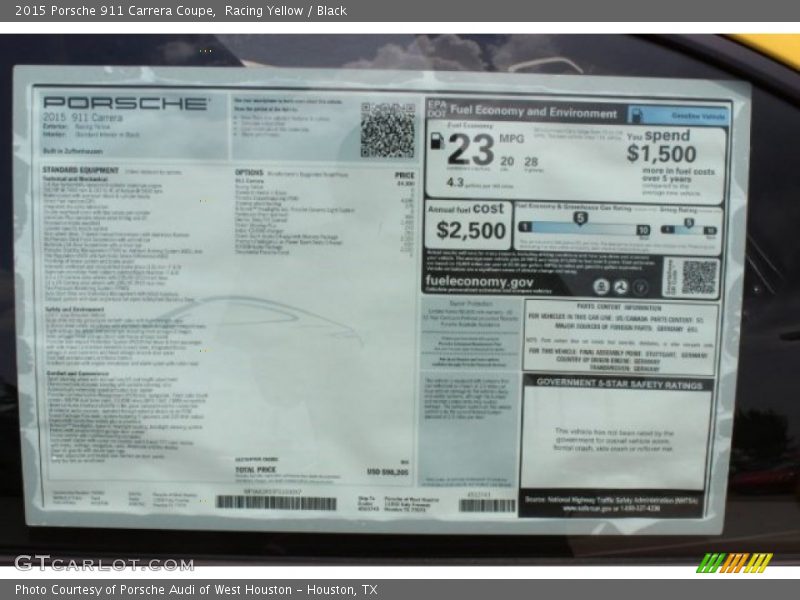Screen dimensions: 800x600
Task: Click the 'Gasoline Vehicle' label
Action: point(698,116)
